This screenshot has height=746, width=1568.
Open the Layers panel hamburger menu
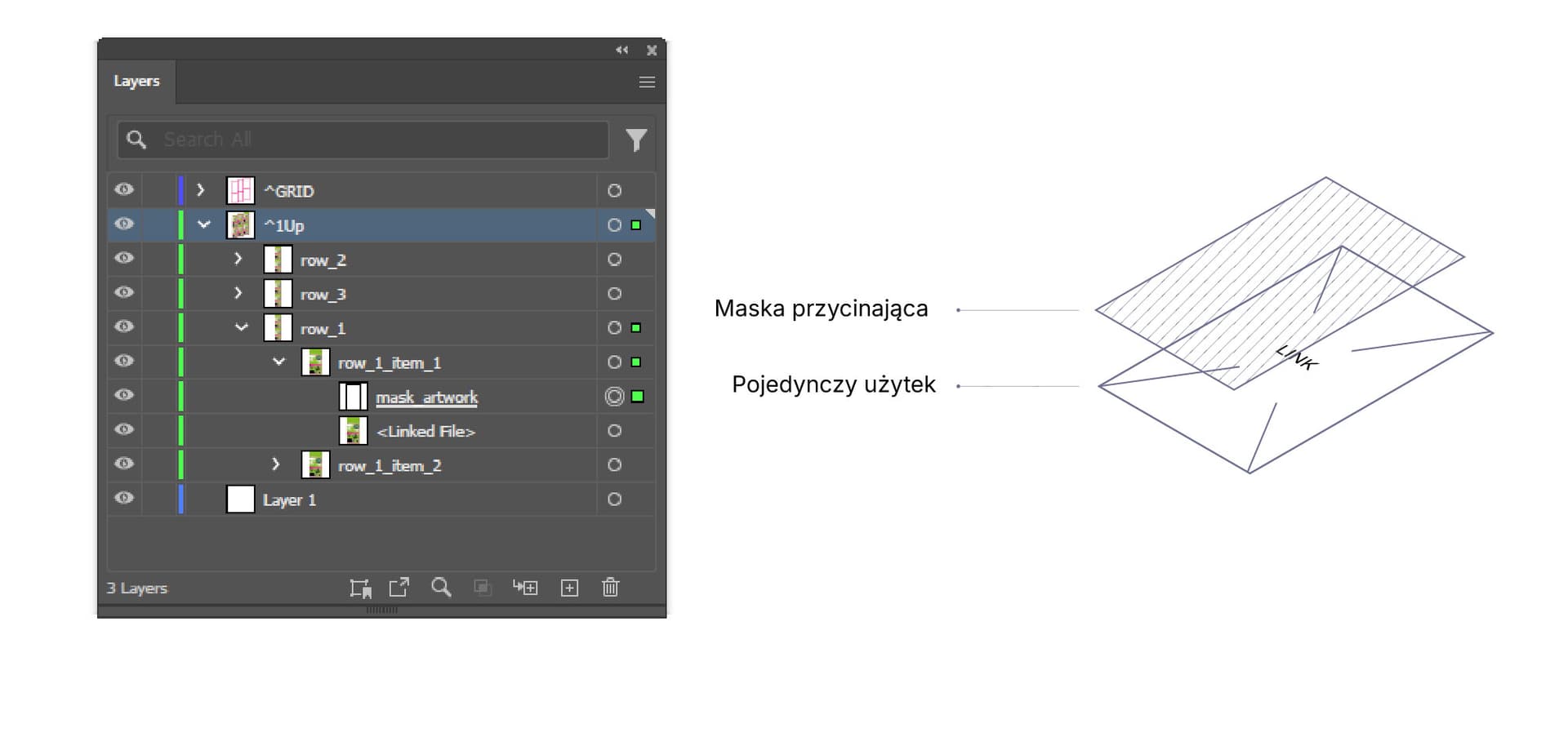click(x=647, y=82)
